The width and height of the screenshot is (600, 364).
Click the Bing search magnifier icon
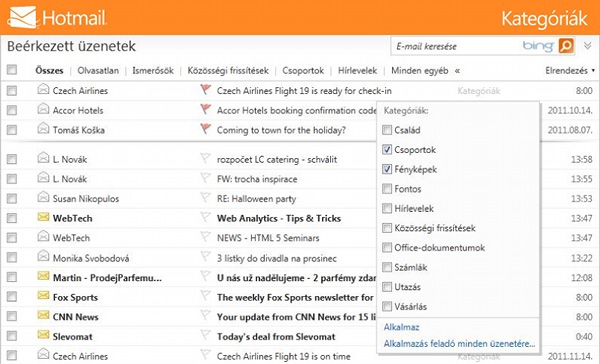tap(566, 46)
